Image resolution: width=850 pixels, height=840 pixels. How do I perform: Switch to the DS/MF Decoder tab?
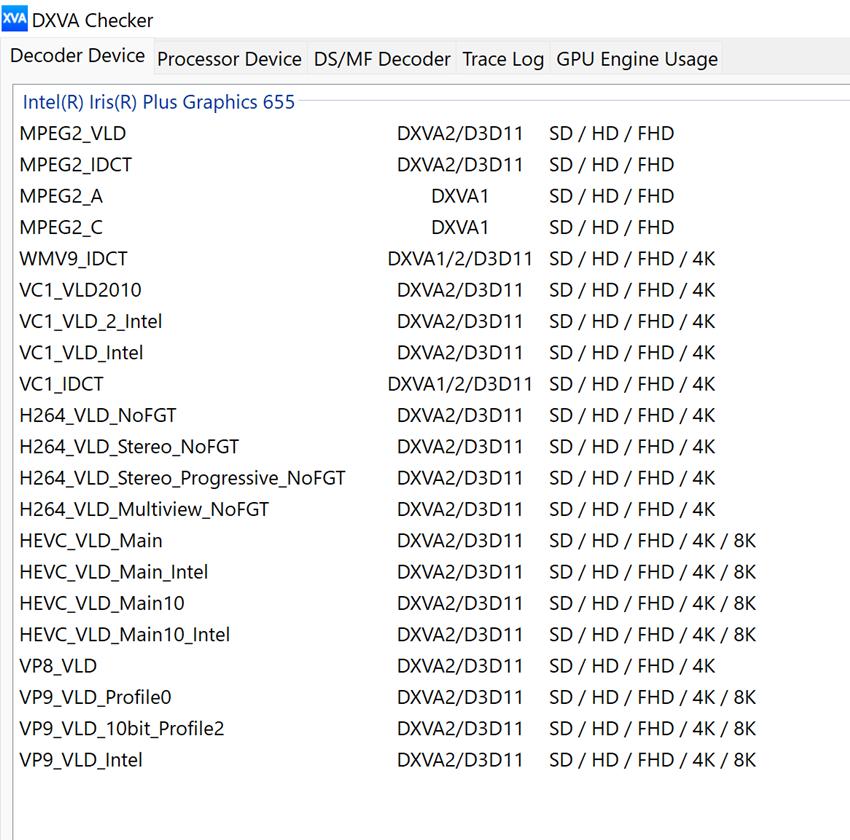(382, 59)
